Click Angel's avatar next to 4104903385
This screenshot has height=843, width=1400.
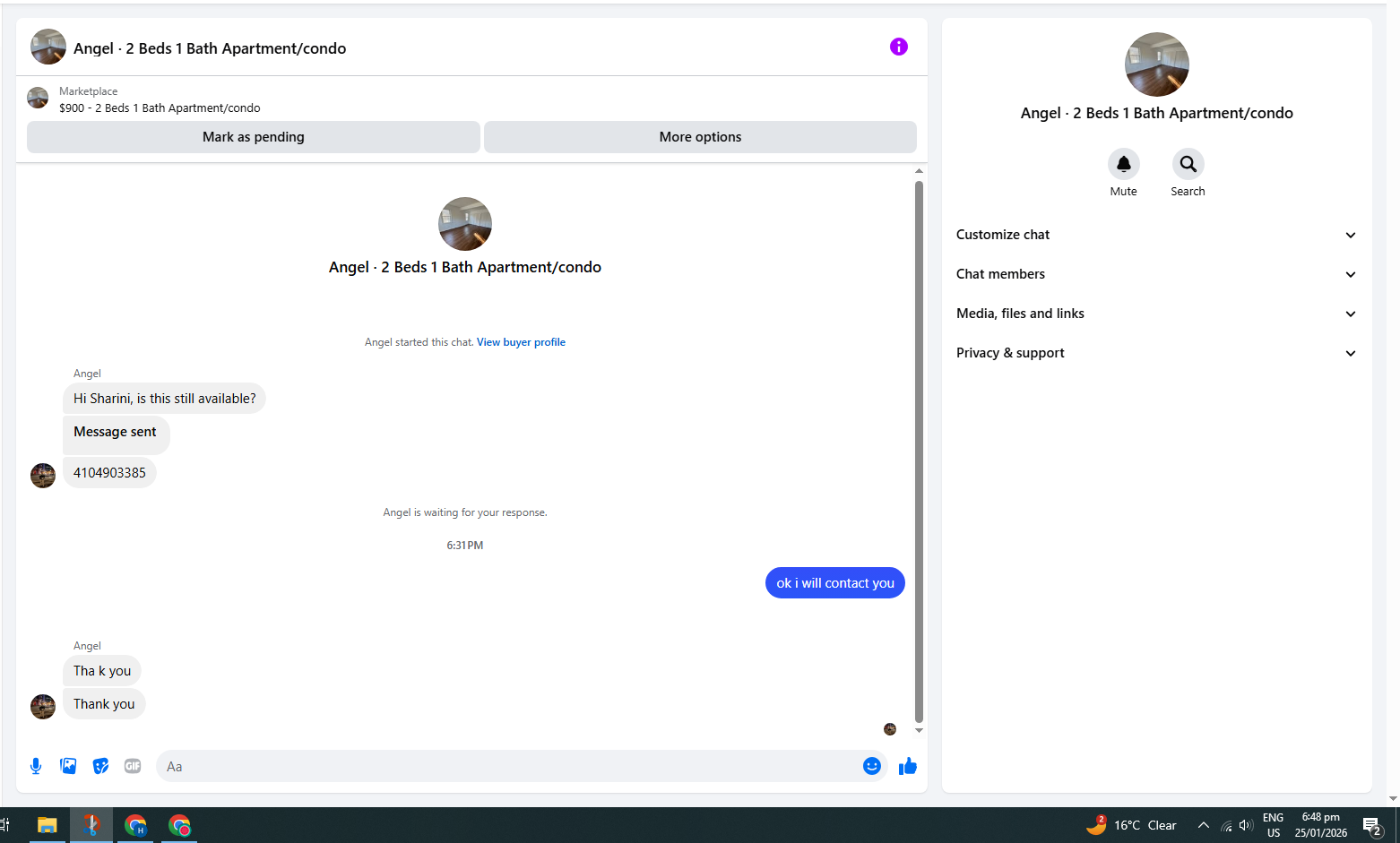coord(43,475)
